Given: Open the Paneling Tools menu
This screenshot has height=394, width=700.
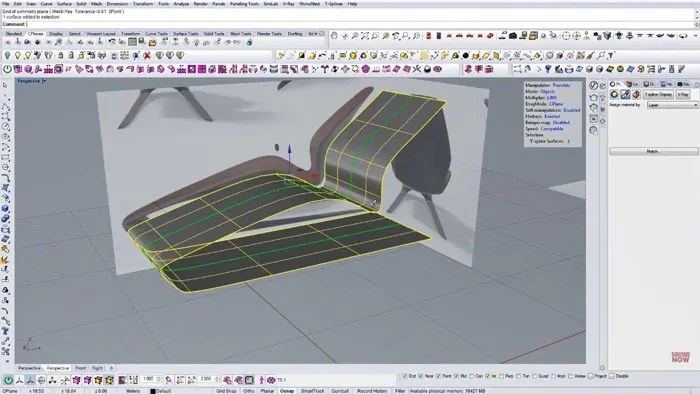Looking at the screenshot, I should pyautogui.click(x=244, y=4).
